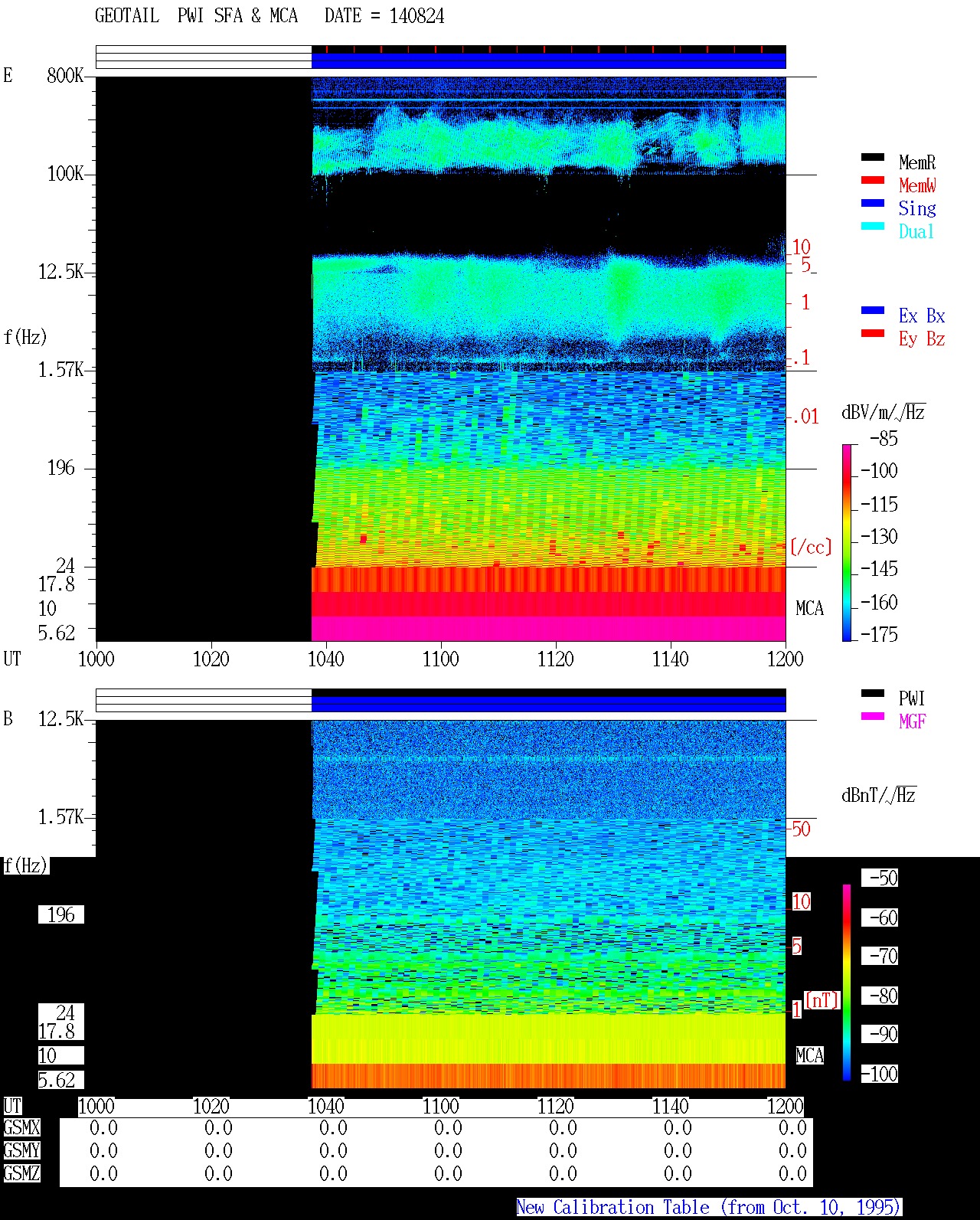This screenshot has height=1220, width=980.
Task: Click the MemR legend label
Action: [917, 162]
